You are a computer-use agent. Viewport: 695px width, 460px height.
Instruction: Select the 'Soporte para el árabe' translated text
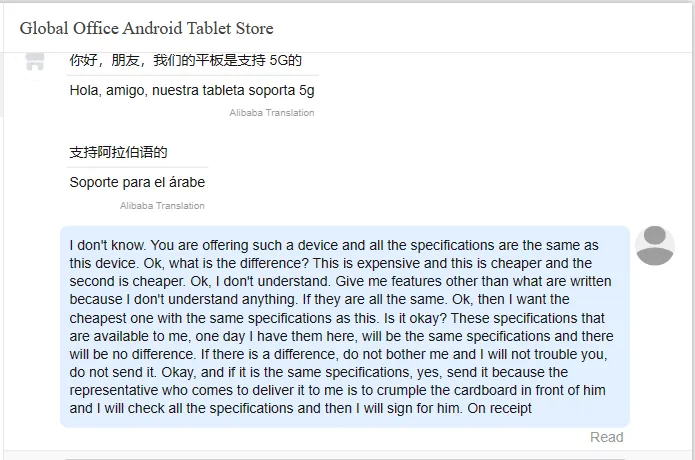click(137, 182)
